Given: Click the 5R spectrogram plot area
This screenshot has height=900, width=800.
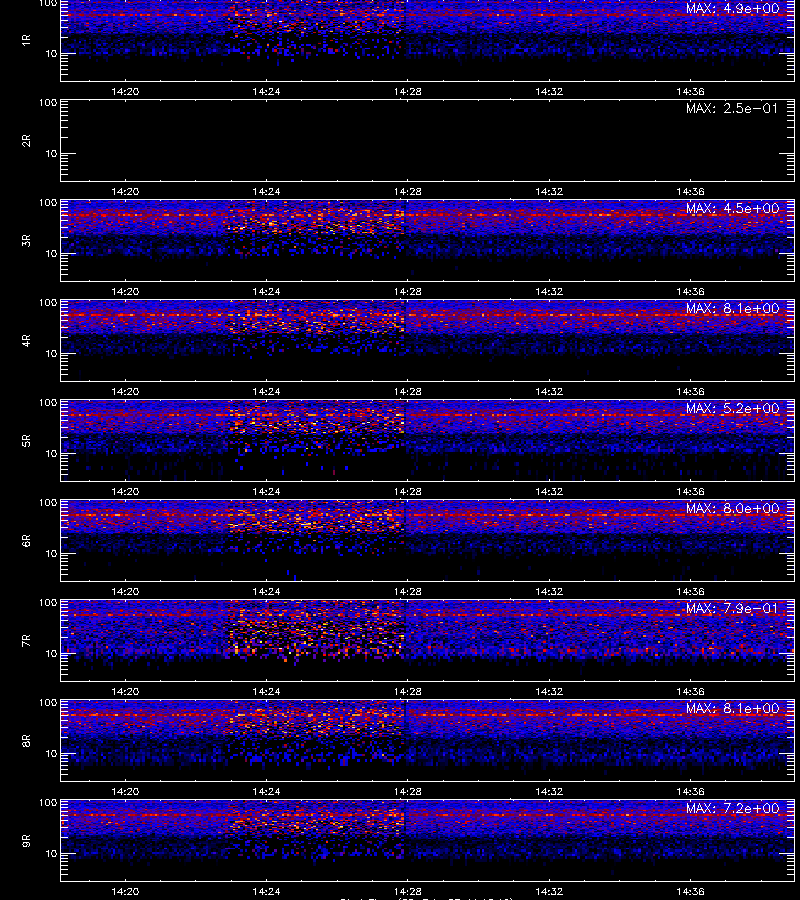Looking at the screenshot, I should [427, 440].
